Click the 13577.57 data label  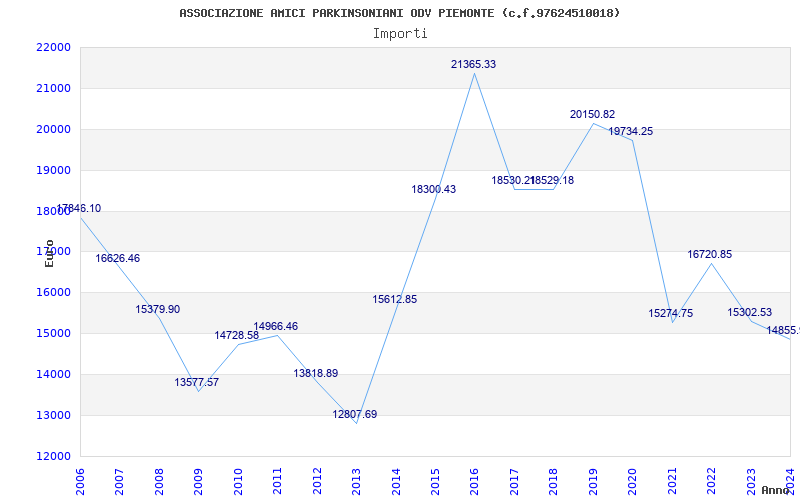tap(196, 382)
